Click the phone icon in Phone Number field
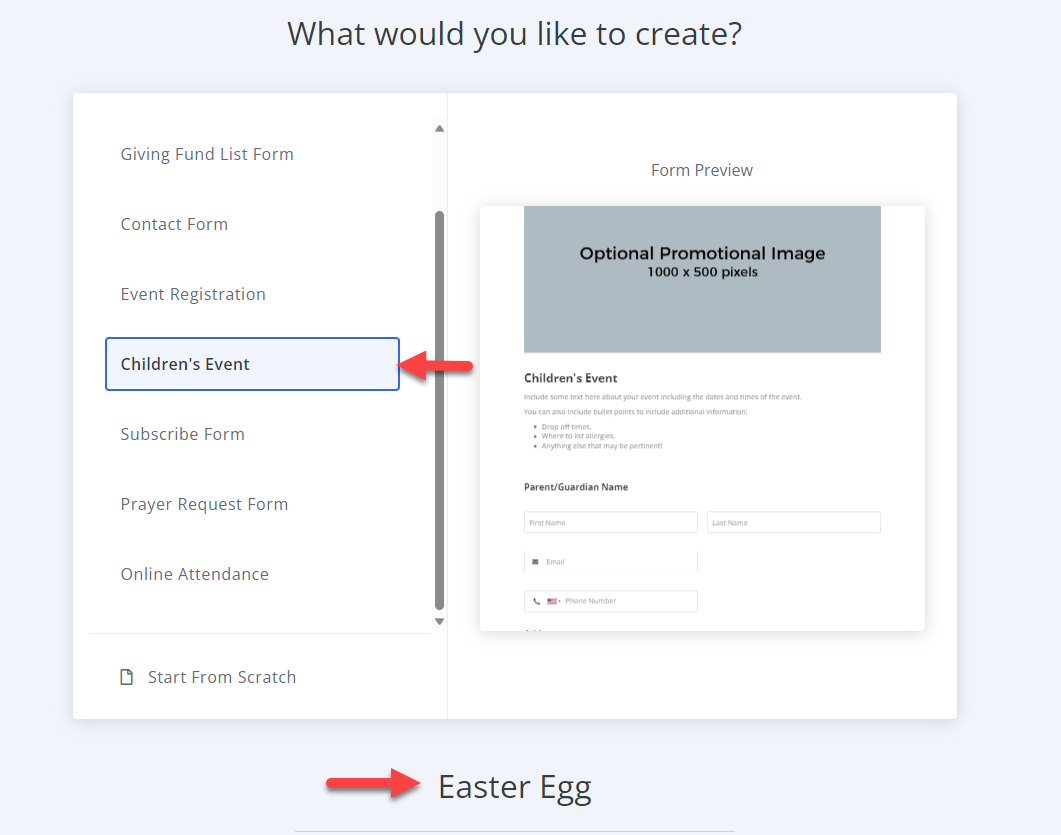 [537, 601]
